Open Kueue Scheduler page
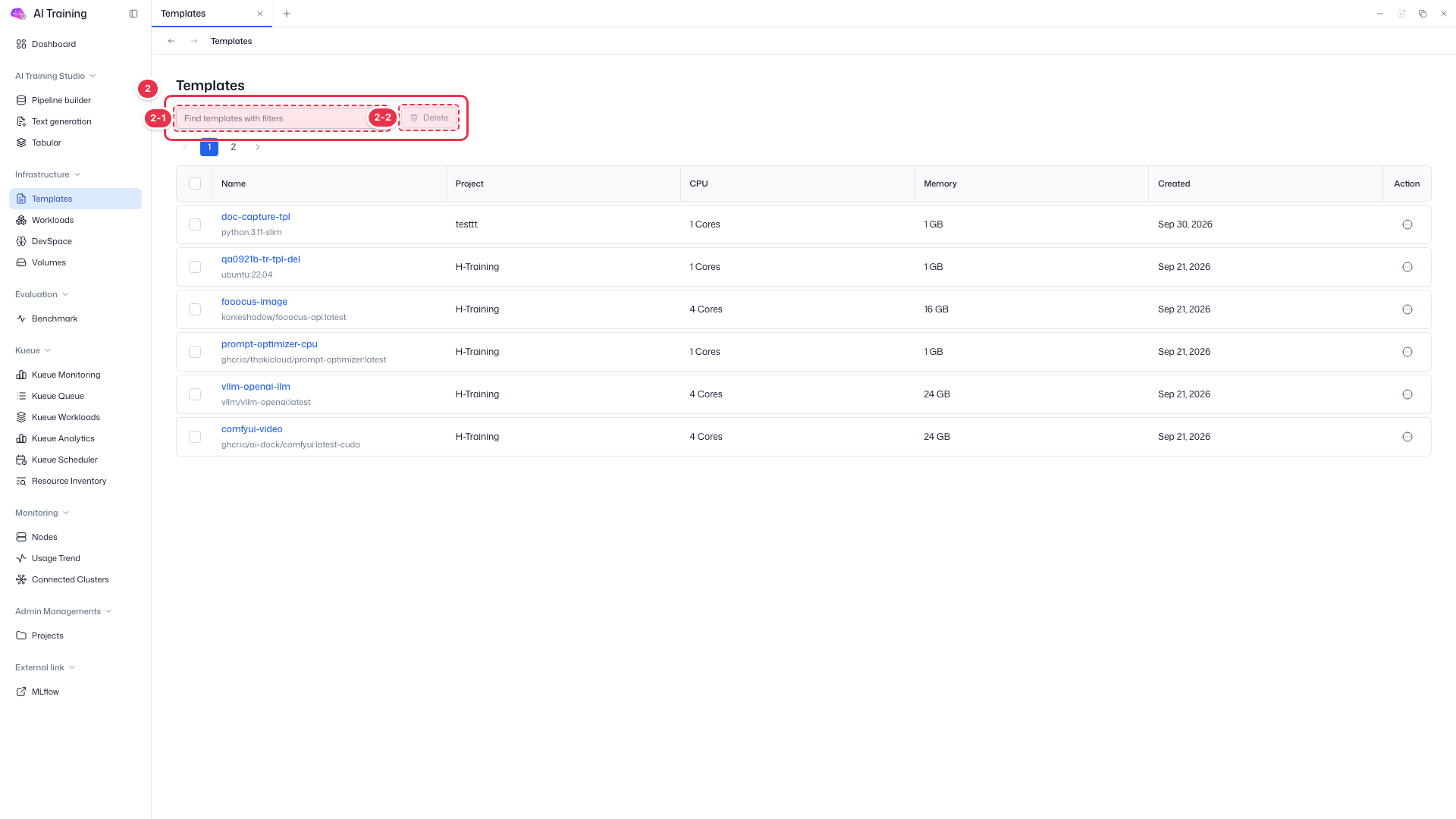This screenshot has width=1456, height=819. click(75, 460)
